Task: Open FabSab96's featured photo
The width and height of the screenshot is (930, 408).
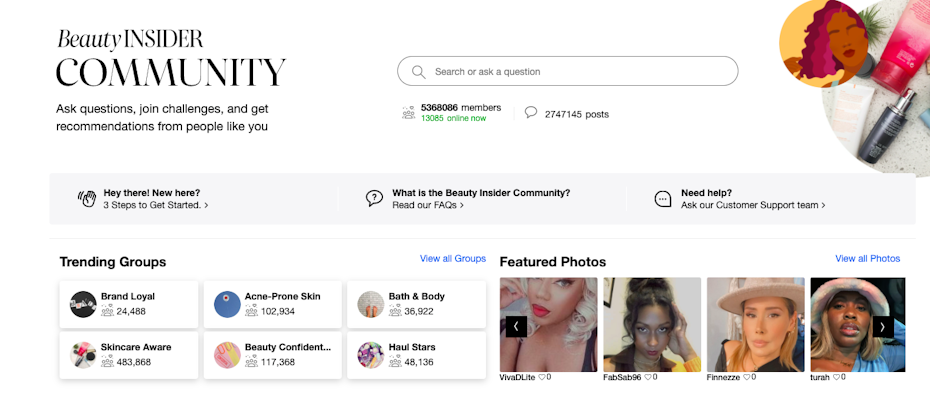Action: pos(652,324)
